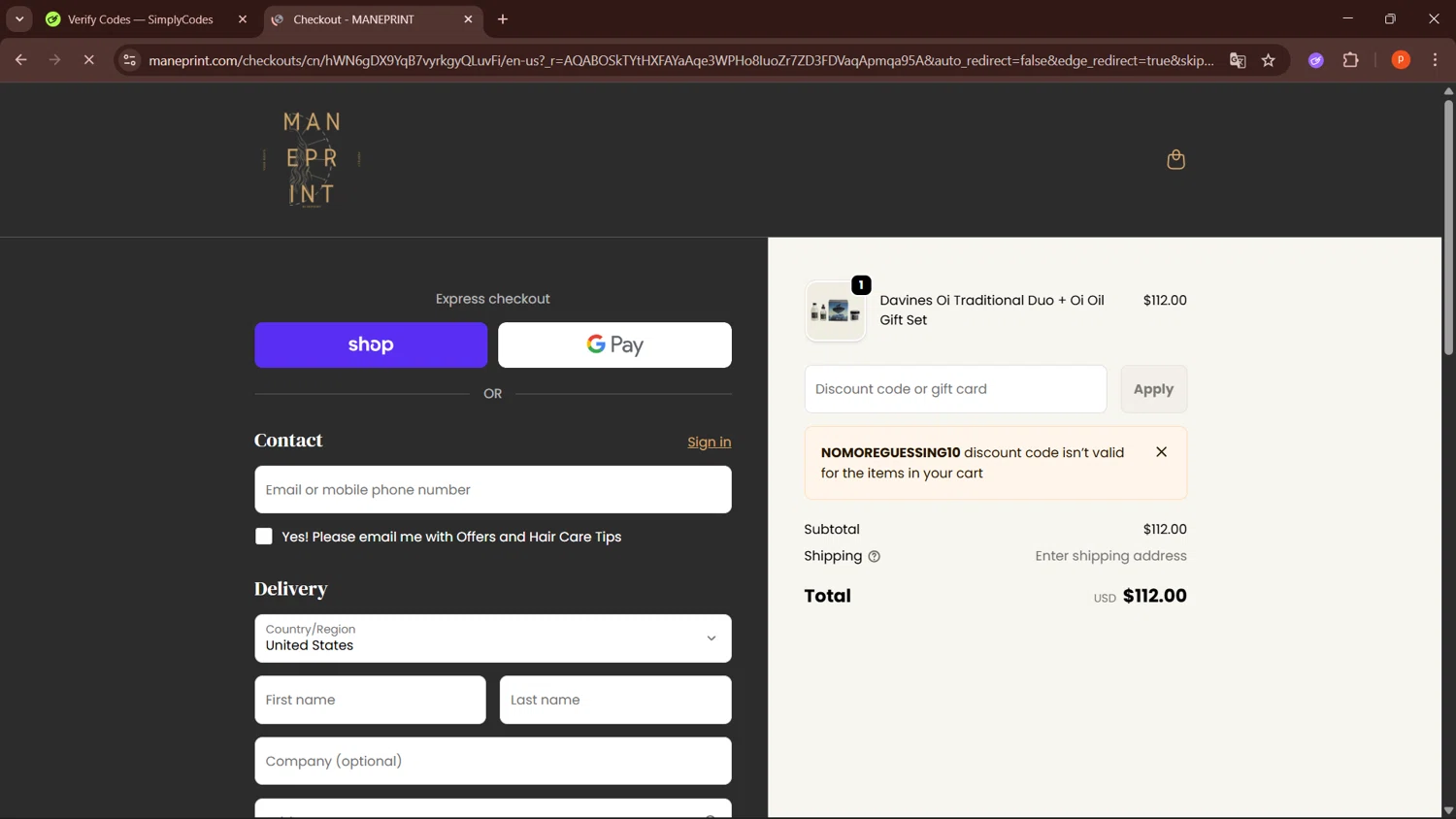Close the Checkout MANEPRINT tab
The image size is (1456, 819).
pos(468,19)
